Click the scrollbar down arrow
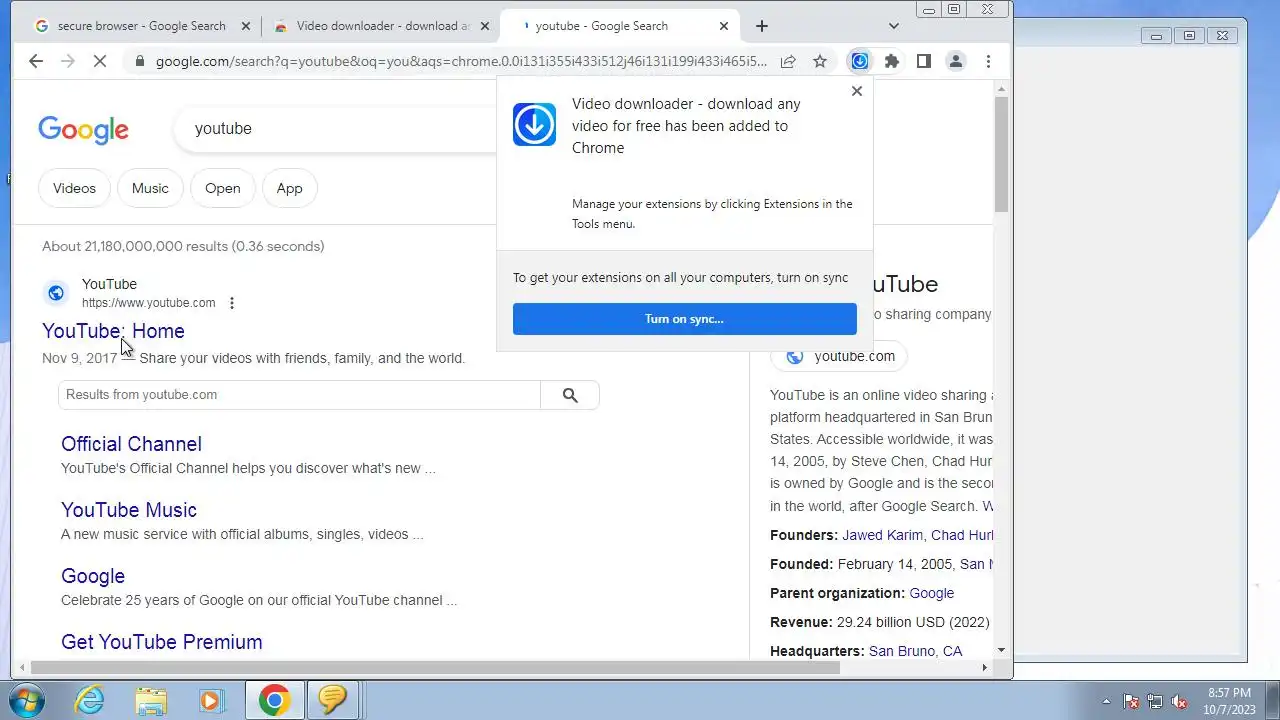The image size is (1280, 720). (x=1001, y=650)
